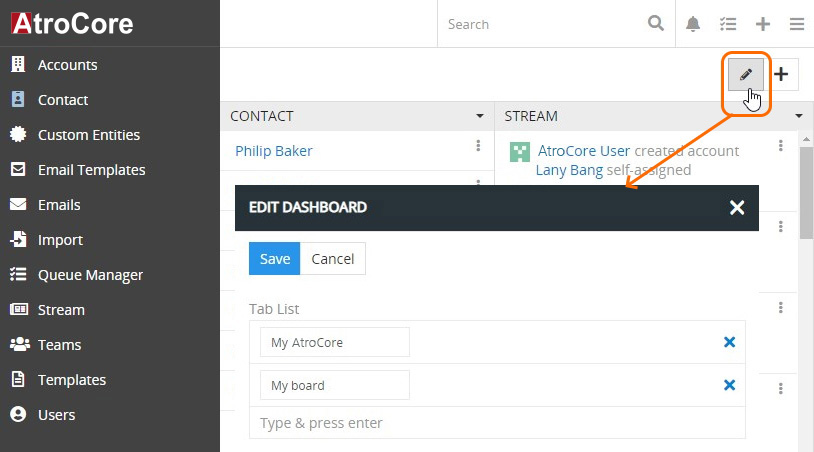This screenshot has width=814, height=452.
Task: Close the Edit Dashboard dialog
Action: click(x=737, y=208)
